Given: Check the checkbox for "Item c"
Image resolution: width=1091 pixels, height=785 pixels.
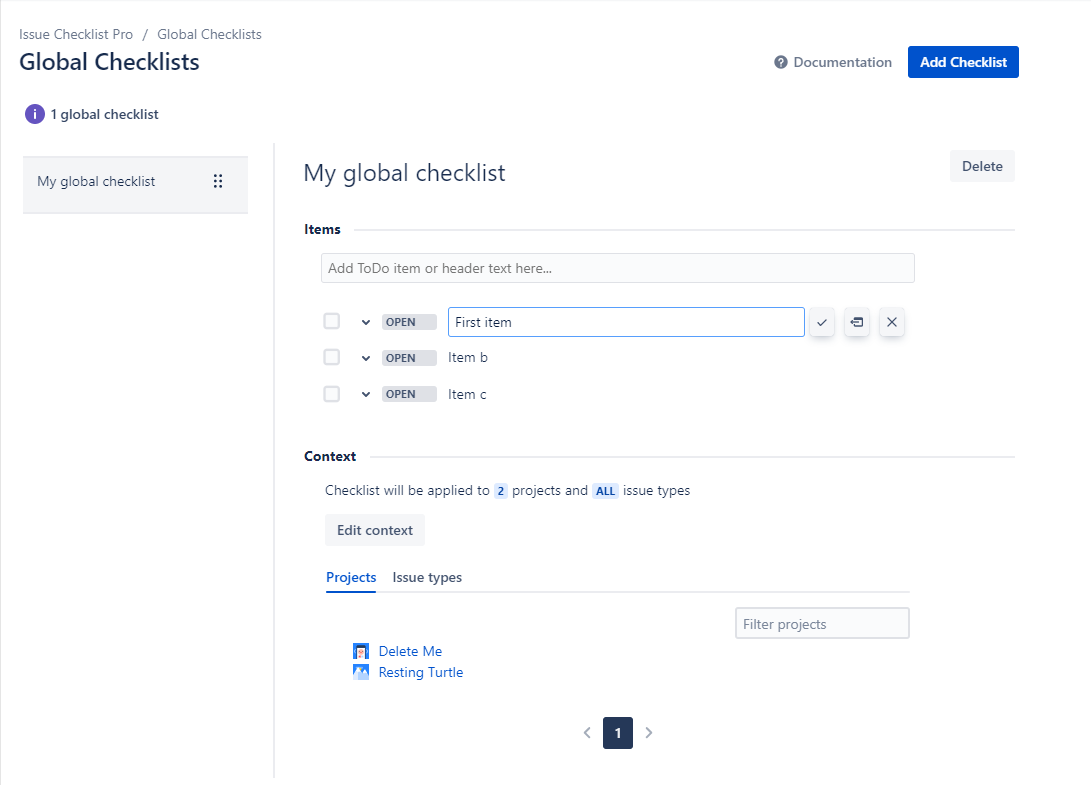Looking at the screenshot, I should coord(331,393).
